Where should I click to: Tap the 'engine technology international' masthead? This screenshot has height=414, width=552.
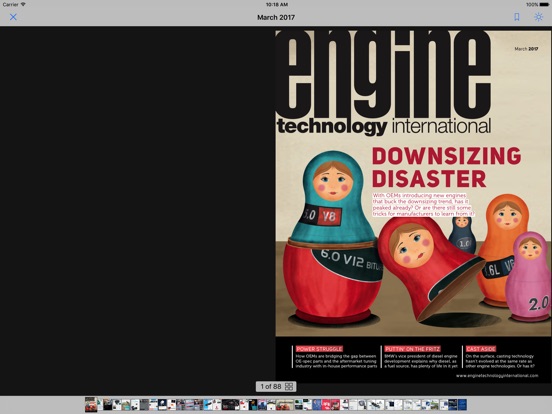click(384, 83)
